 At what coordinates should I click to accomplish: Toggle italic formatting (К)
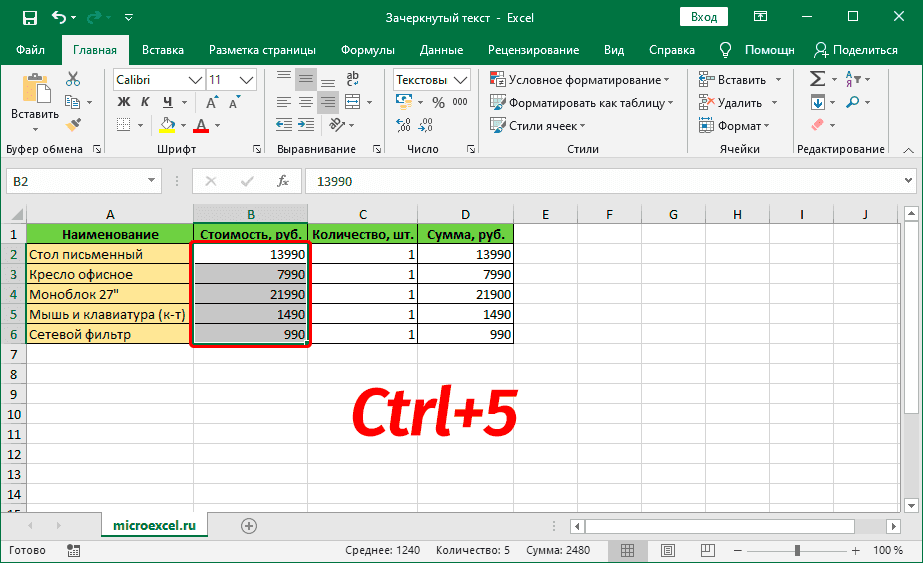146,102
